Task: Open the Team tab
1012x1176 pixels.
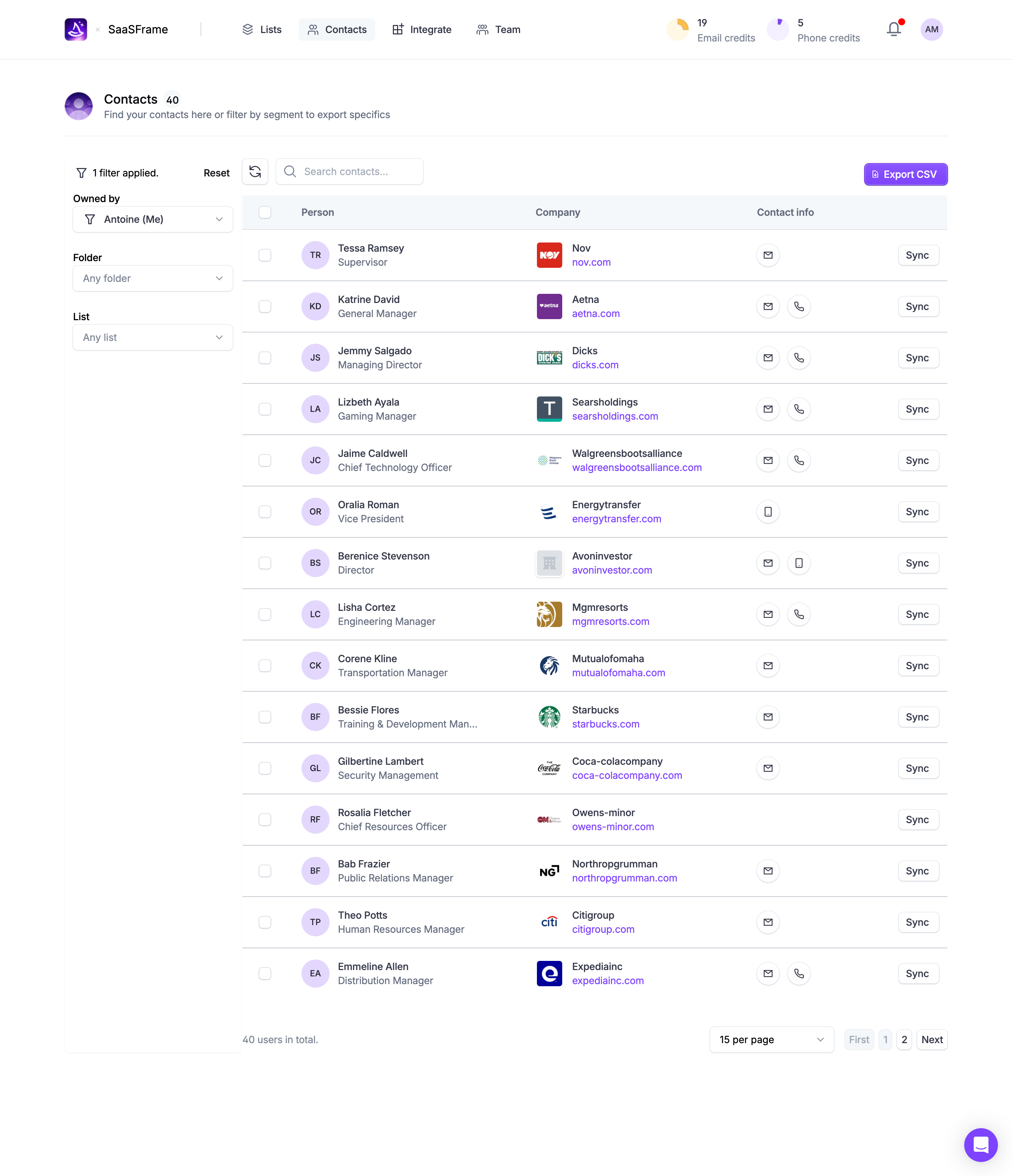Action: click(x=498, y=30)
